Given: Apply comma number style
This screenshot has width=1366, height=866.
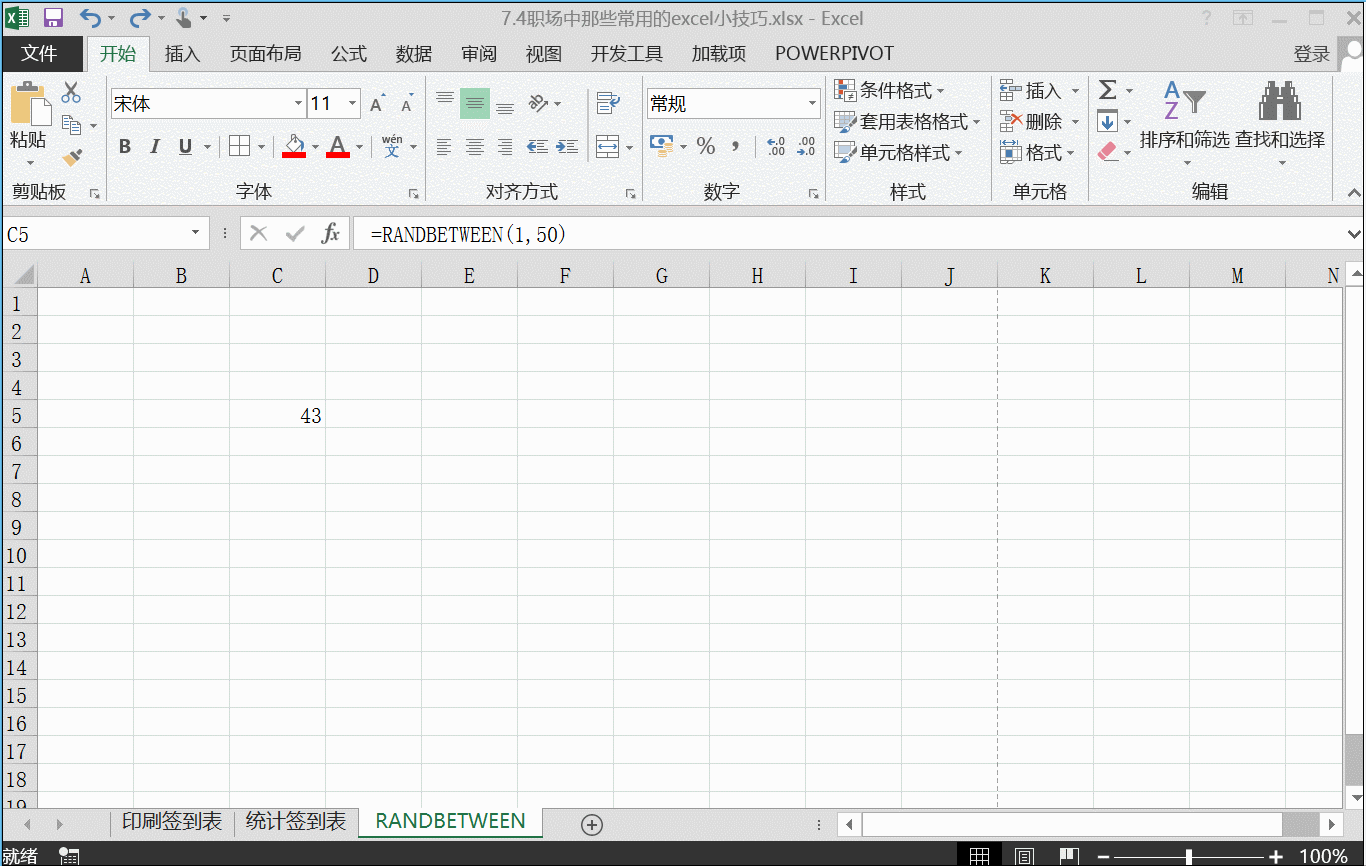Looking at the screenshot, I should 736,147.
